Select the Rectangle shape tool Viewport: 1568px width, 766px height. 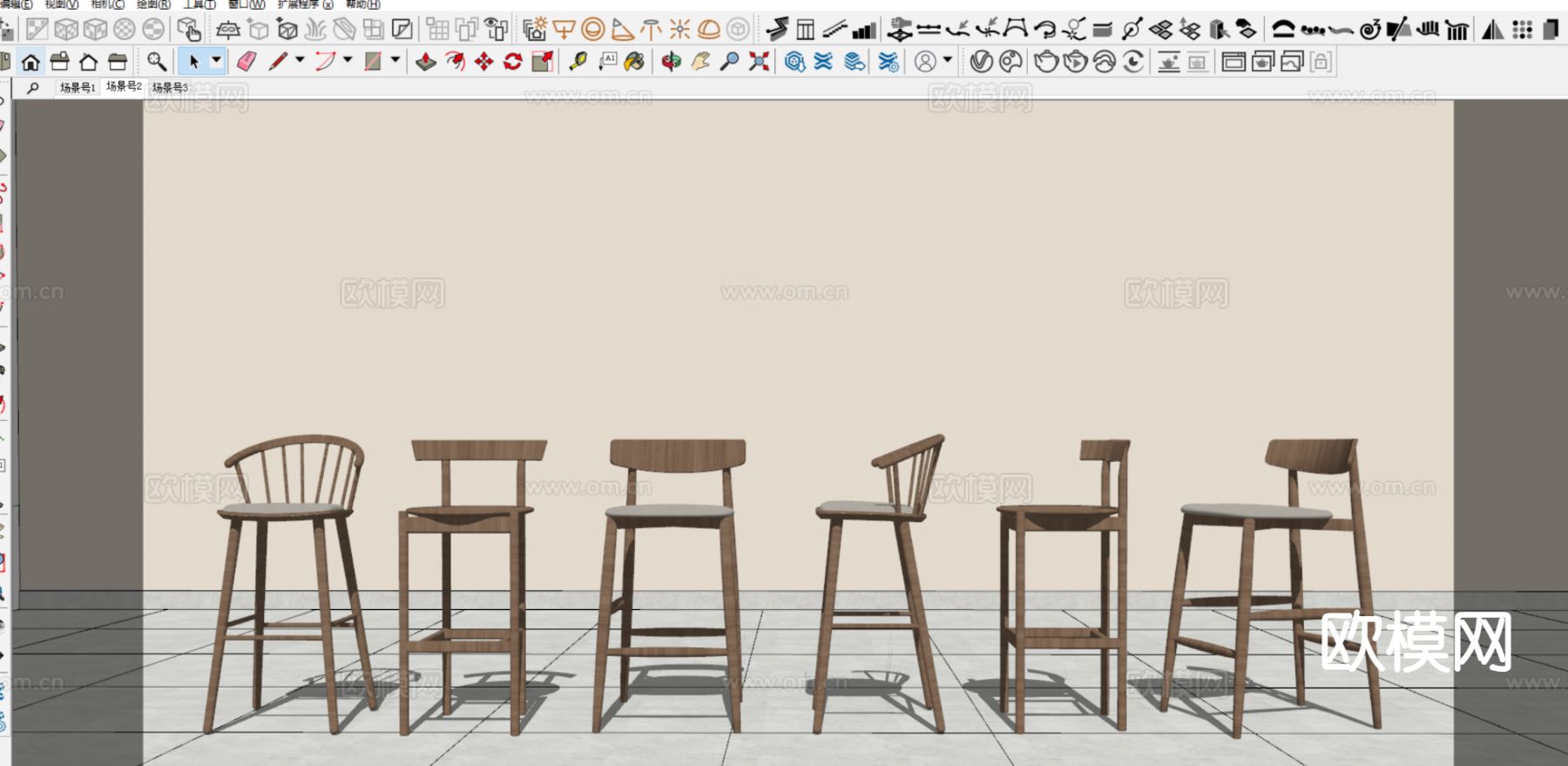pyautogui.click(x=373, y=62)
